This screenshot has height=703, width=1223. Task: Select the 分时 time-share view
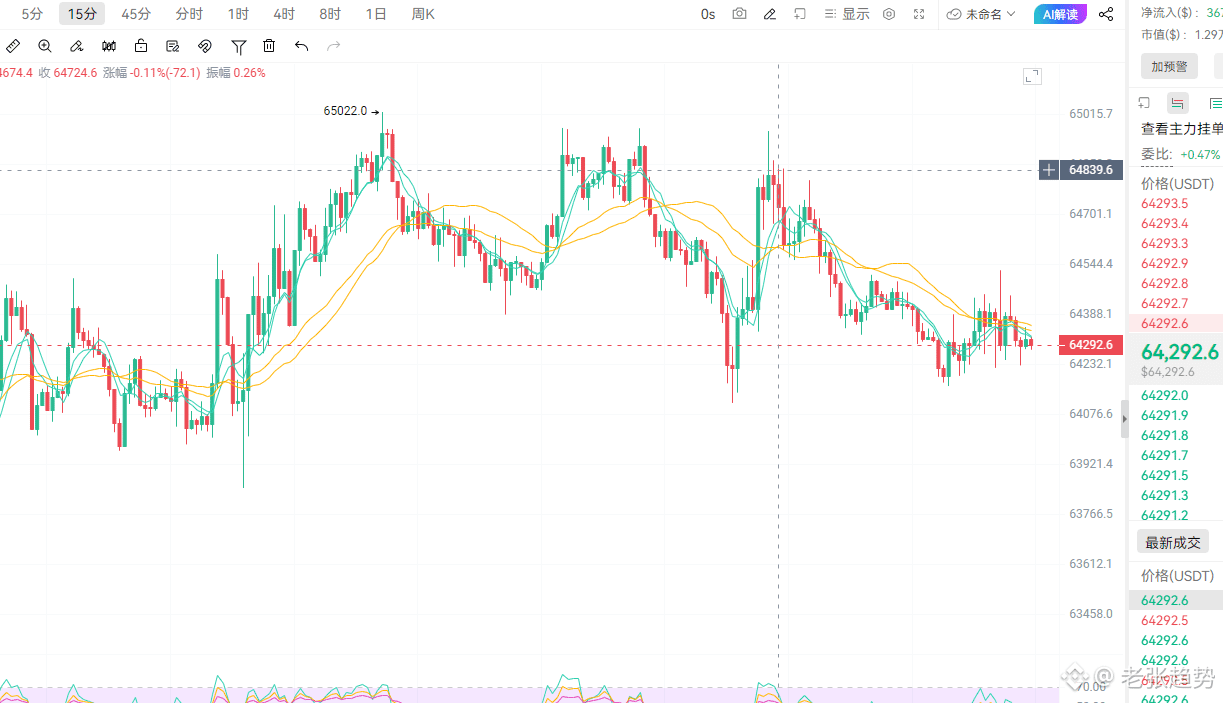pos(189,14)
